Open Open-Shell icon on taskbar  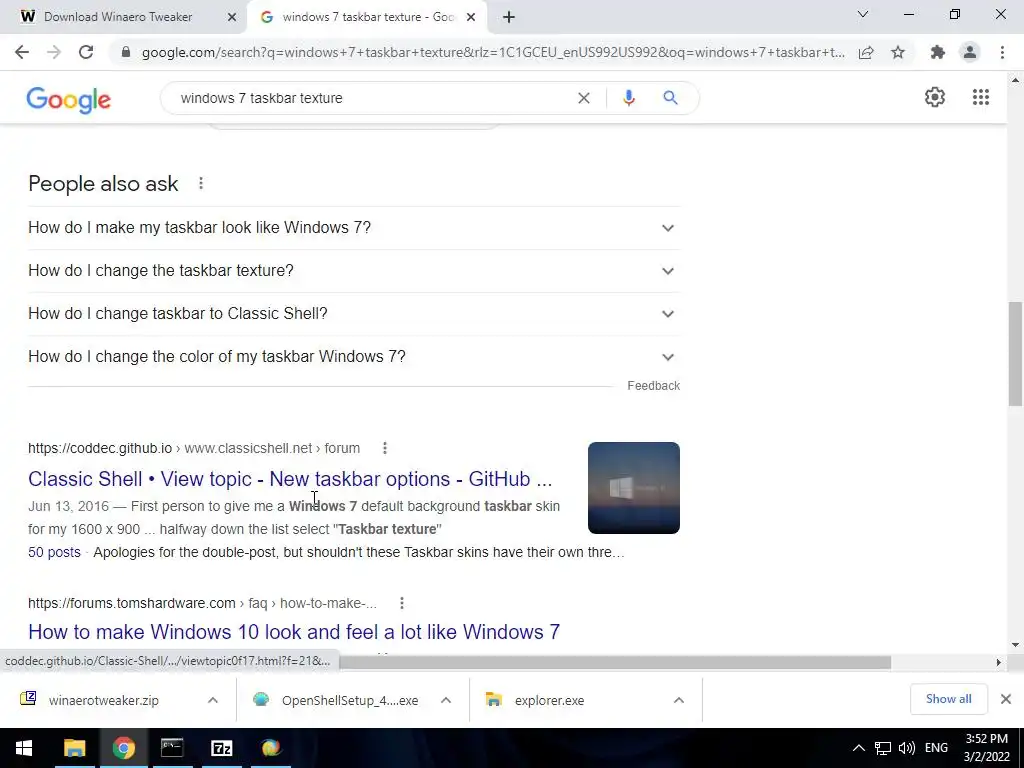[270, 748]
